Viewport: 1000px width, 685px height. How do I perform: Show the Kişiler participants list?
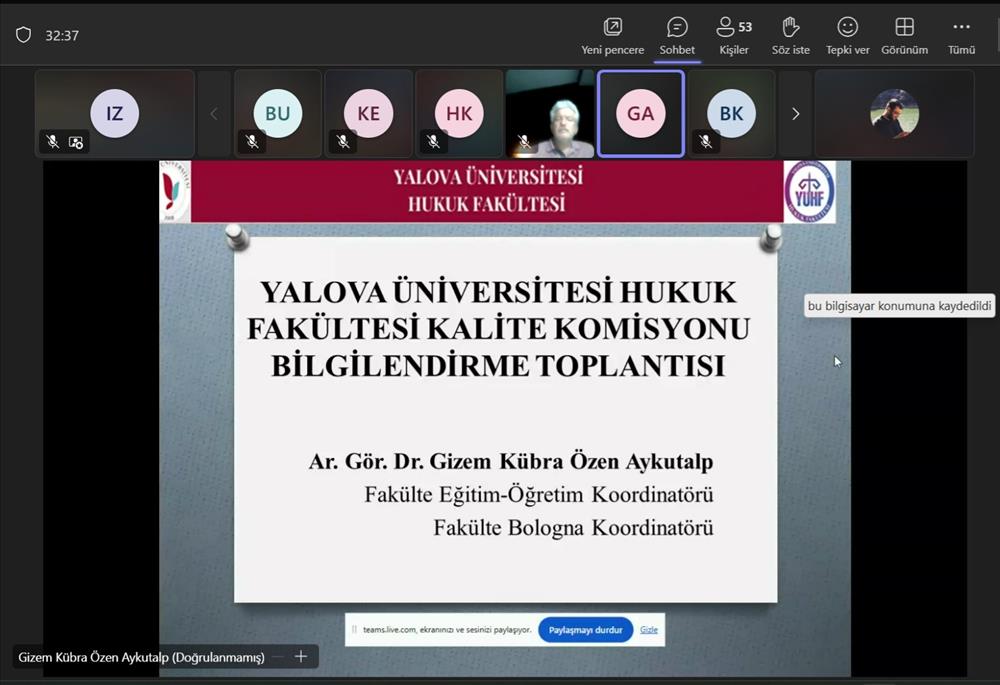click(x=733, y=36)
